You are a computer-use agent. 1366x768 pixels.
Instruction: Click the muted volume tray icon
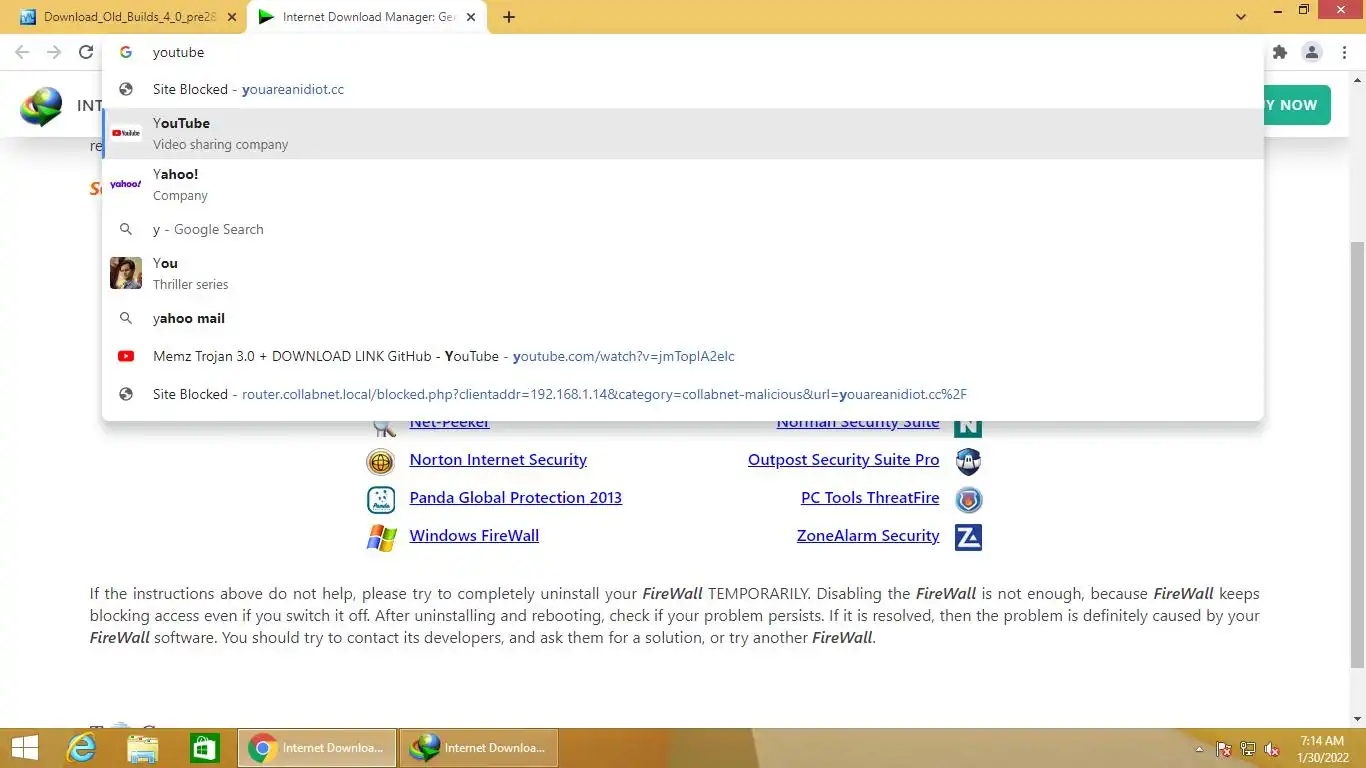click(1273, 749)
